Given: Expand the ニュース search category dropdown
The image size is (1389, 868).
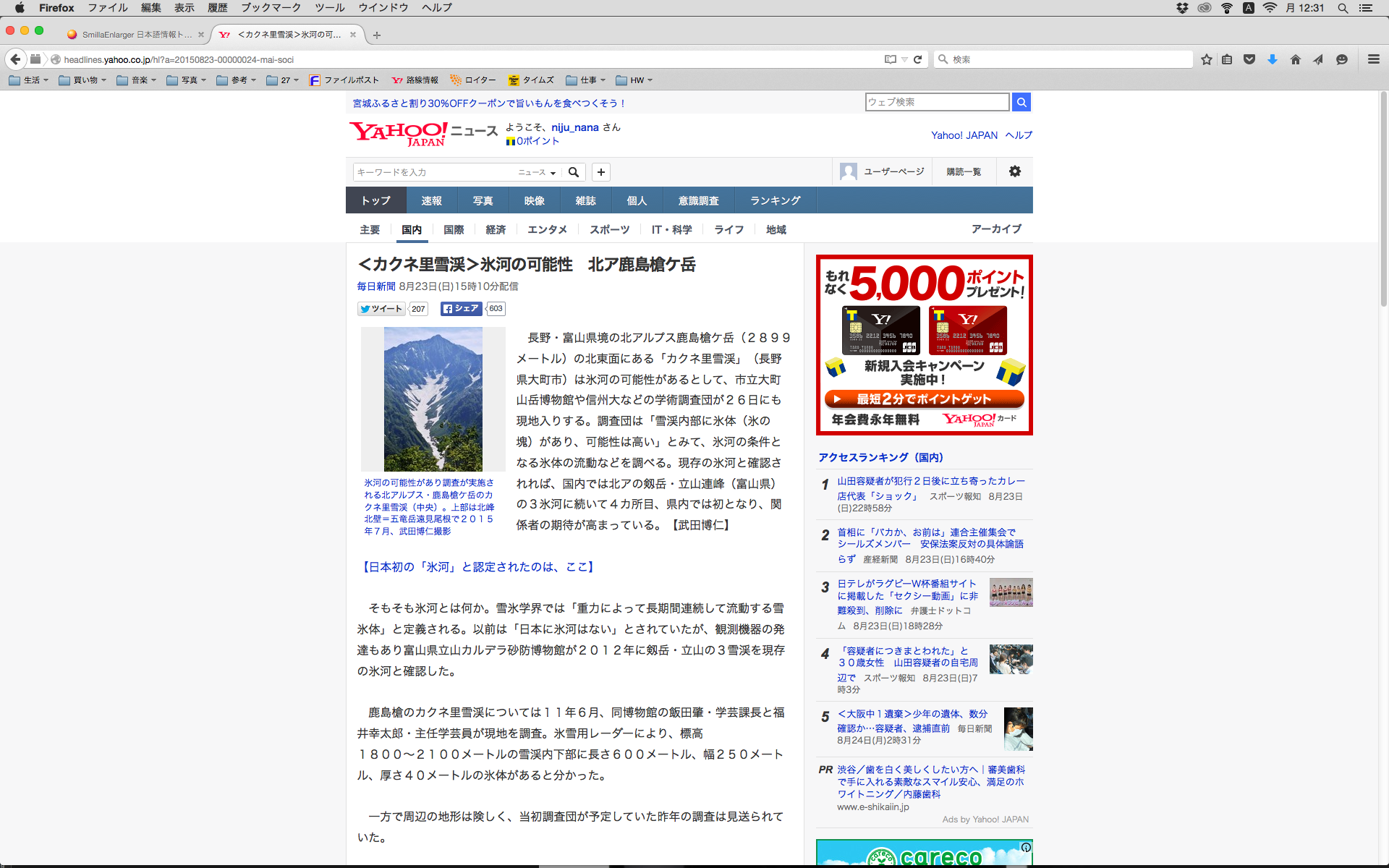Looking at the screenshot, I should (x=537, y=172).
